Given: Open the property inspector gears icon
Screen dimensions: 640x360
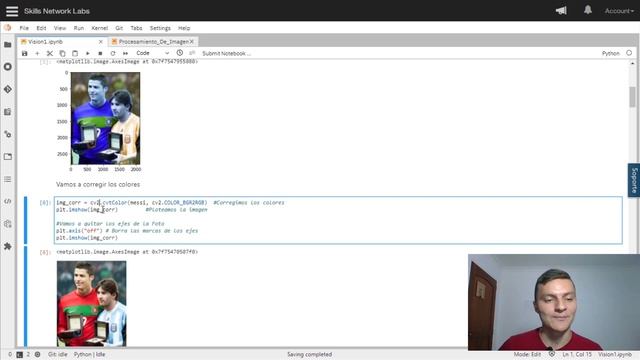Looking at the screenshot, I should tap(8, 224).
